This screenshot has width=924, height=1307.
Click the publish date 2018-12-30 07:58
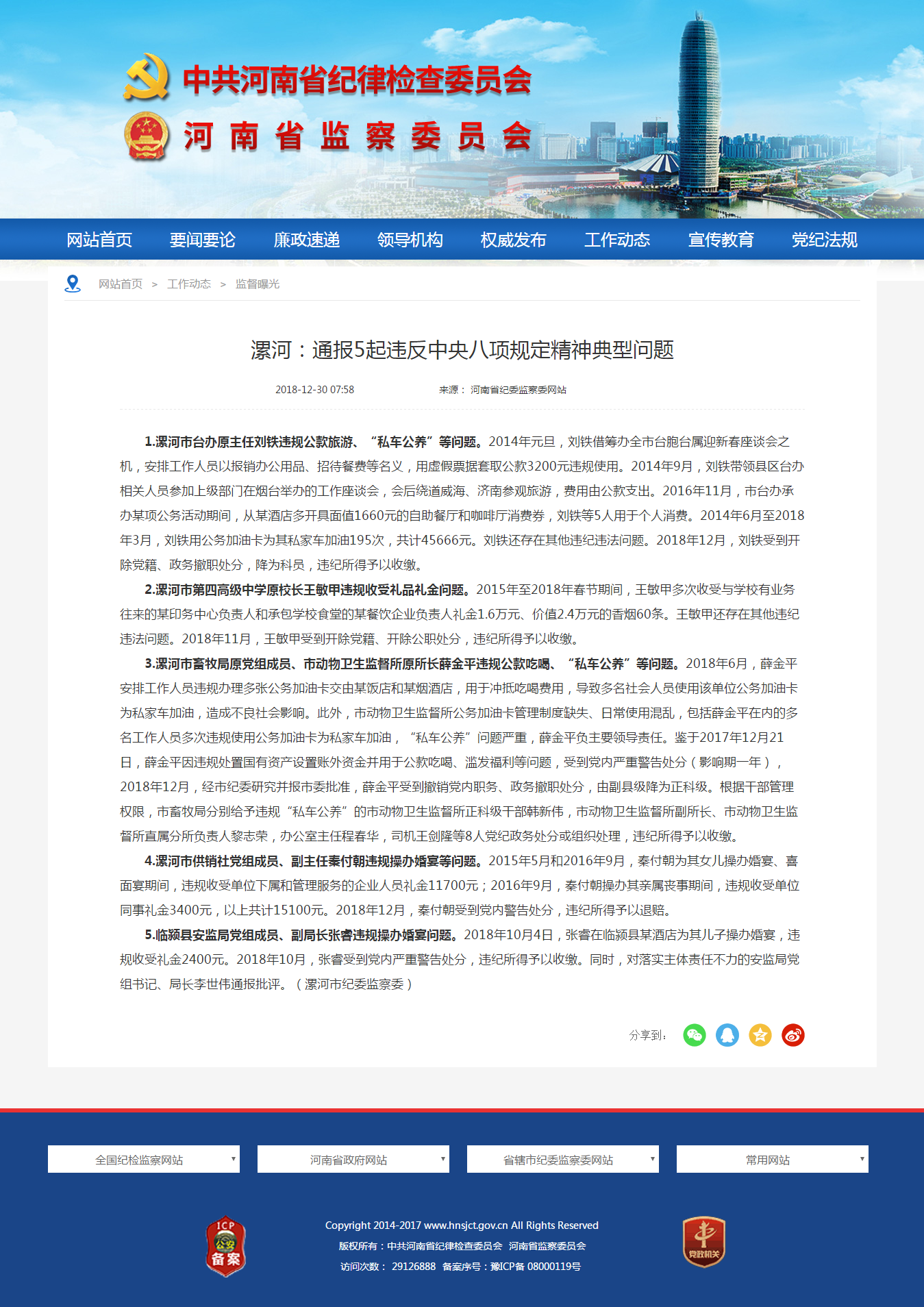pos(314,389)
